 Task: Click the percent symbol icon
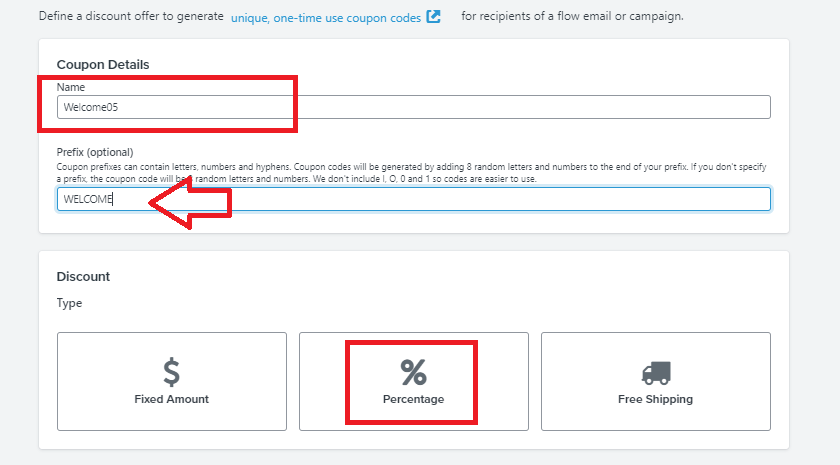(x=414, y=372)
